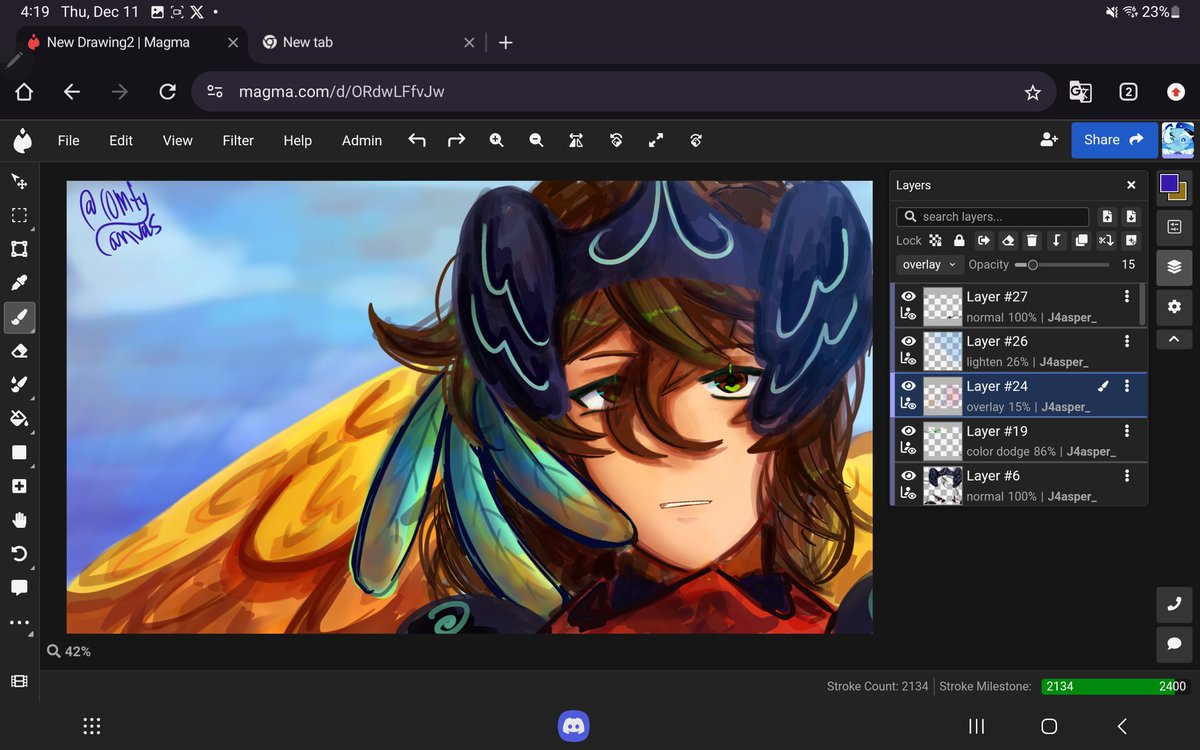Viewport: 1200px width, 750px height.
Task: Click the toolbar icon next to the flip-view icon
Action: tap(616, 141)
